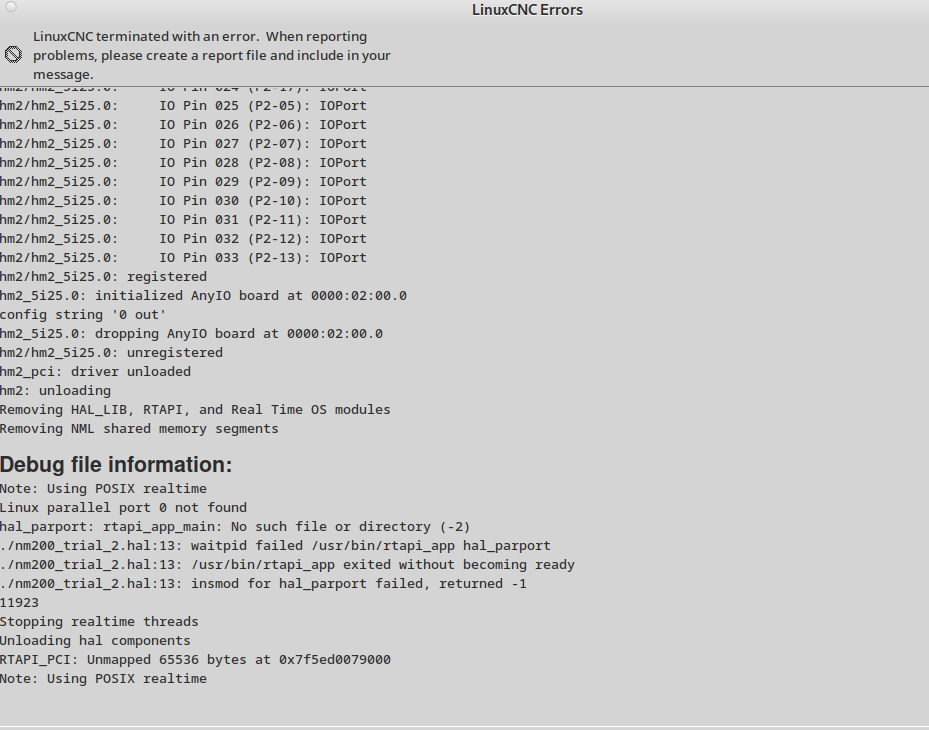Click the 'waitpid failed /usr/bin/rtapi_app hal_parport' line
Image resolution: width=929 pixels, height=730 pixels.
(x=276, y=546)
